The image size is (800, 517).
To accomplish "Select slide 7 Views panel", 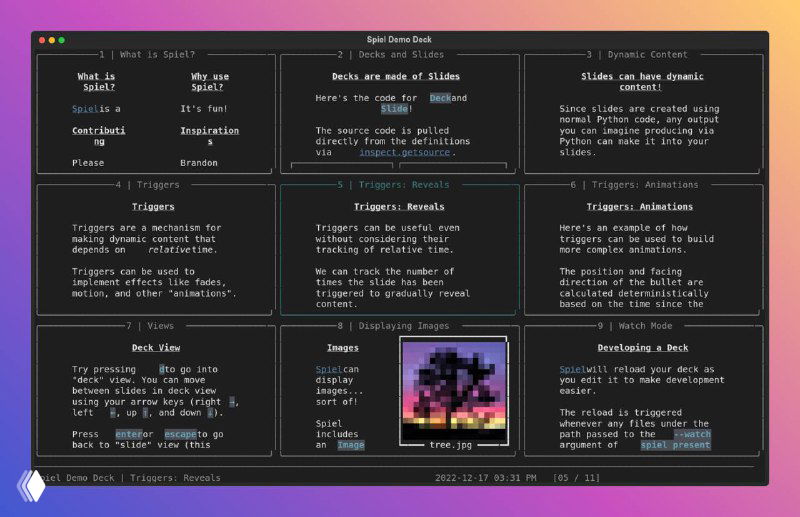I will pyautogui.click(x=156, y=389).
